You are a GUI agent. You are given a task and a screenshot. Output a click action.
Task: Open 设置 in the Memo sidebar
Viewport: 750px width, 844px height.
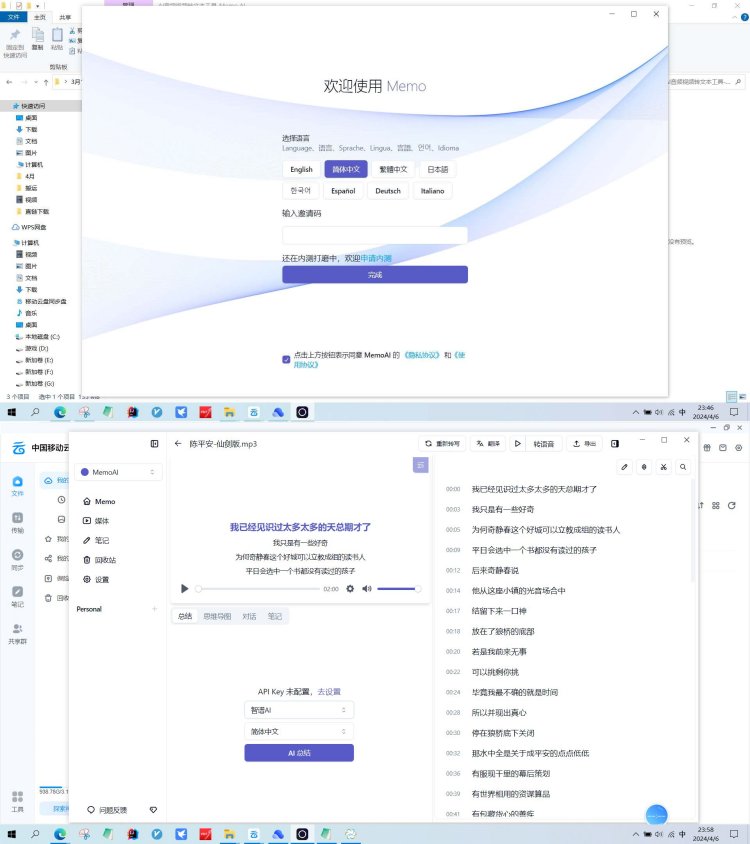pyautogui.click(x=96, y=579)
